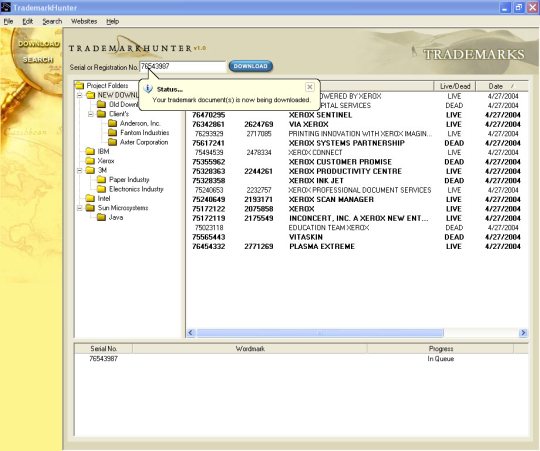Click the results horizontal scrollbar thumb
This screenshot has width=540, height=451.
(x=320, y=333)
